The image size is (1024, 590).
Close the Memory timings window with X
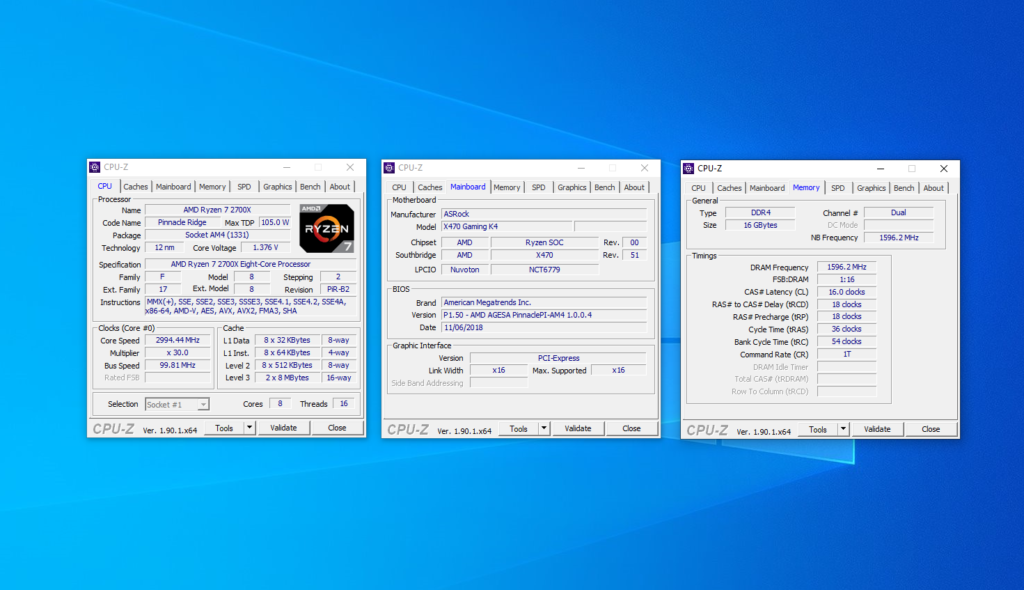[x=943, y=169]
